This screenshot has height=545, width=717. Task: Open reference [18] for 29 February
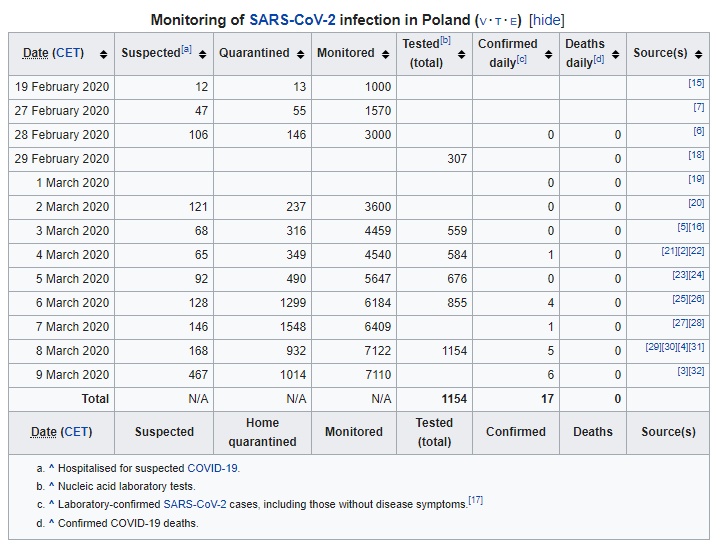pos(696,155)
